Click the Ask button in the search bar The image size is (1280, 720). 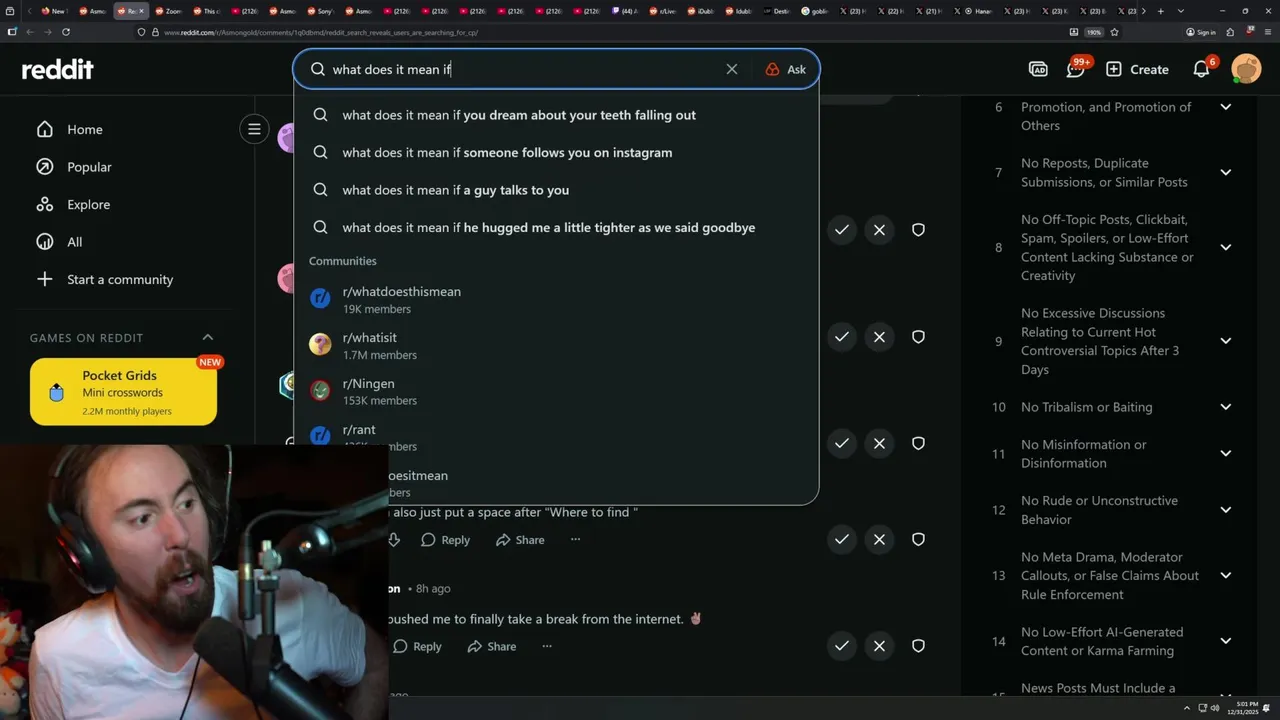[x=786, y=69]
